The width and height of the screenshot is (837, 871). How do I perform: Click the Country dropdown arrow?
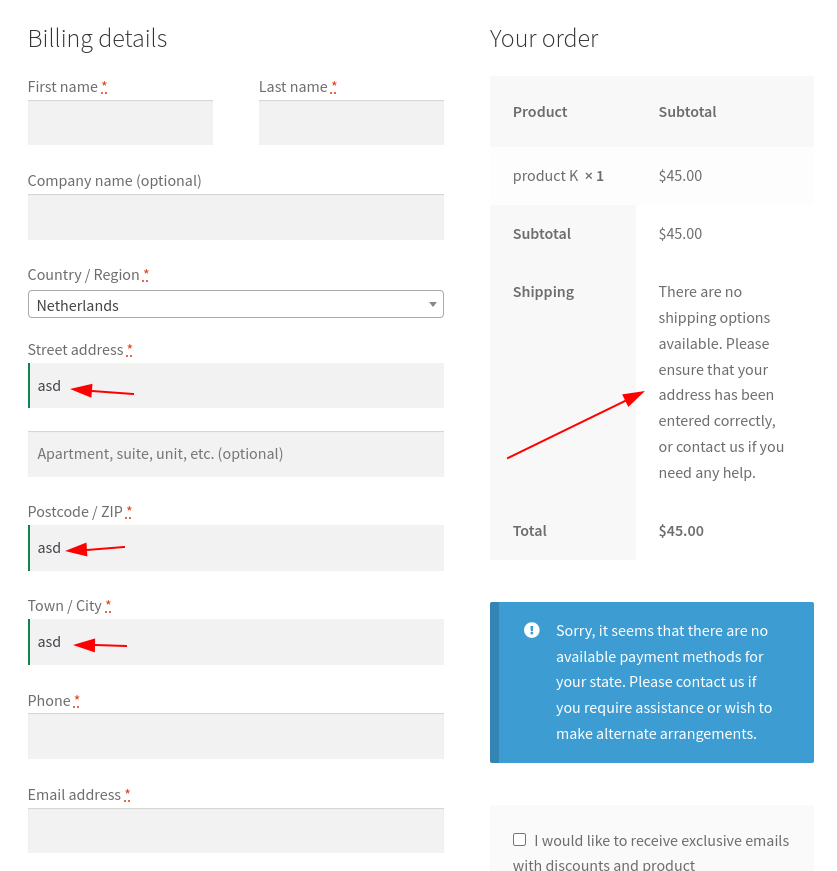point(433,304)
